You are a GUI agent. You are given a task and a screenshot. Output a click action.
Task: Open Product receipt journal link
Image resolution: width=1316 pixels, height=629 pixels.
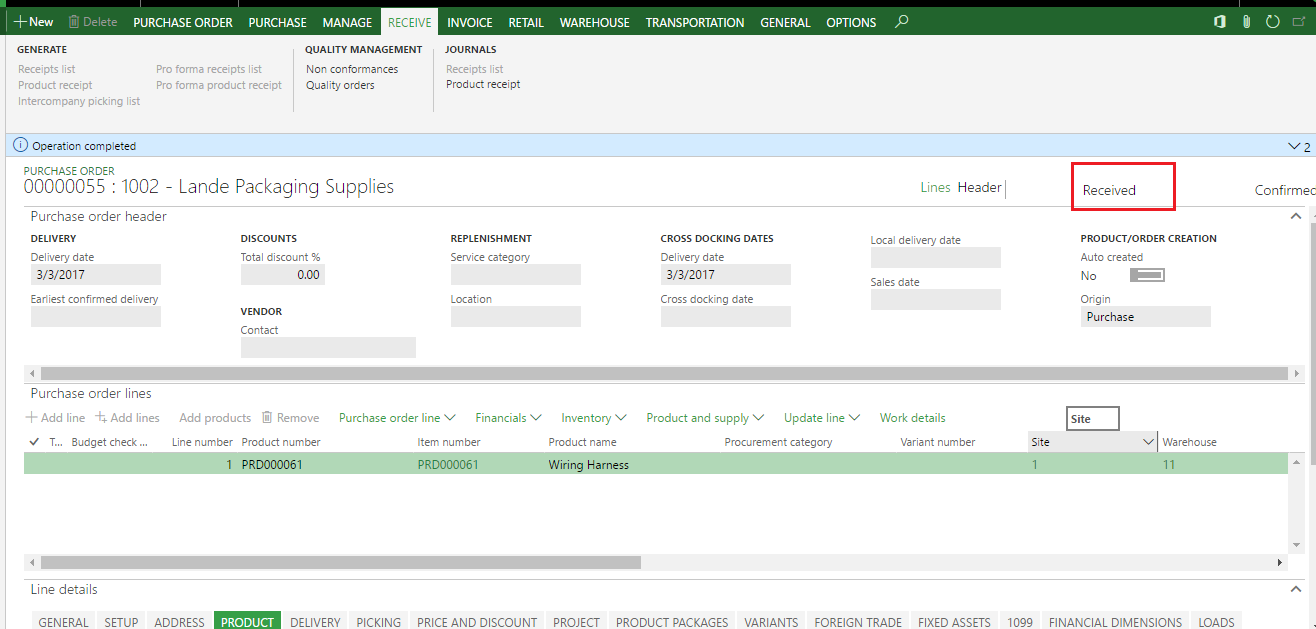click(x=483, y=85)
